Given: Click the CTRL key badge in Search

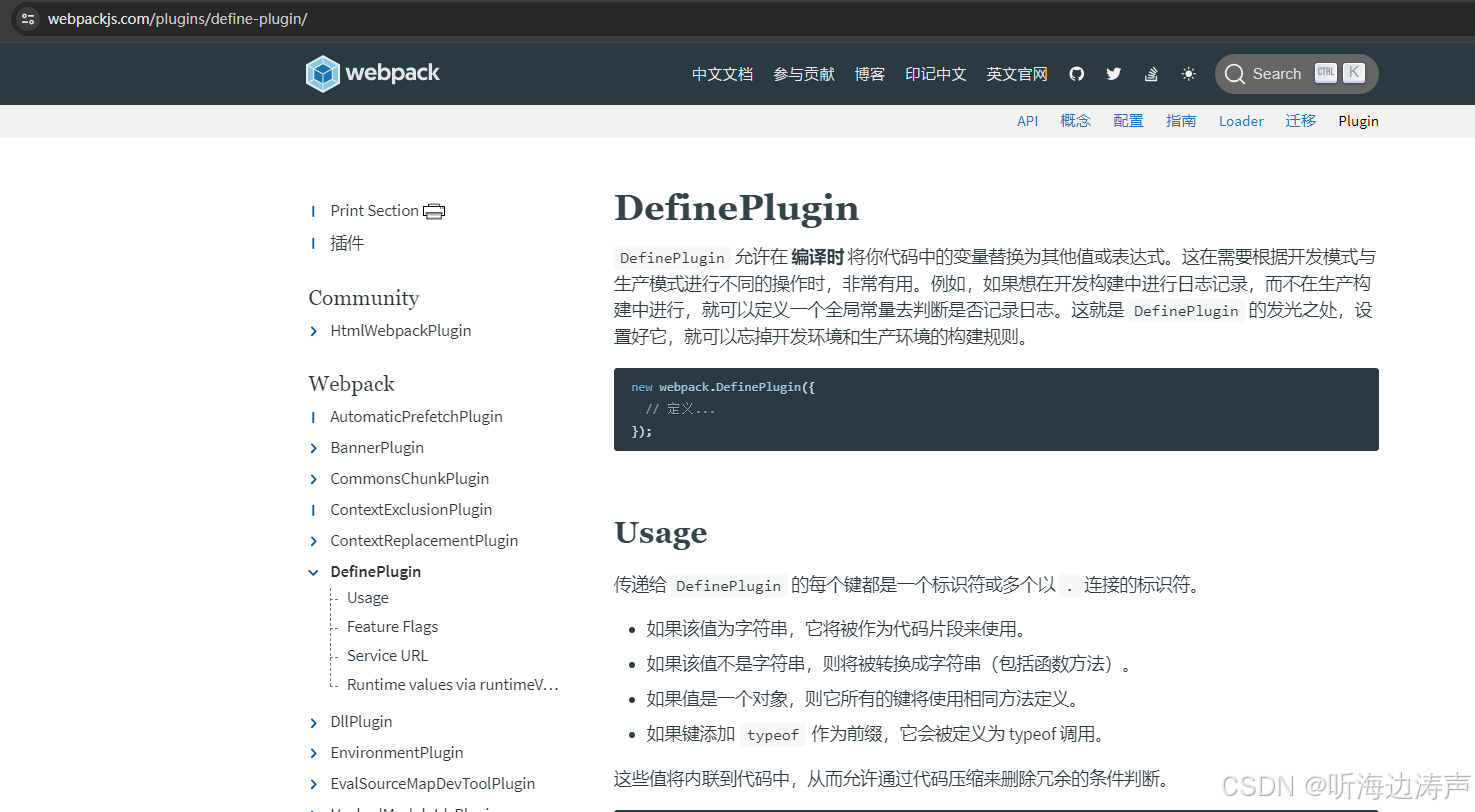Looking at the screenshot, I should pos(1326,73).
